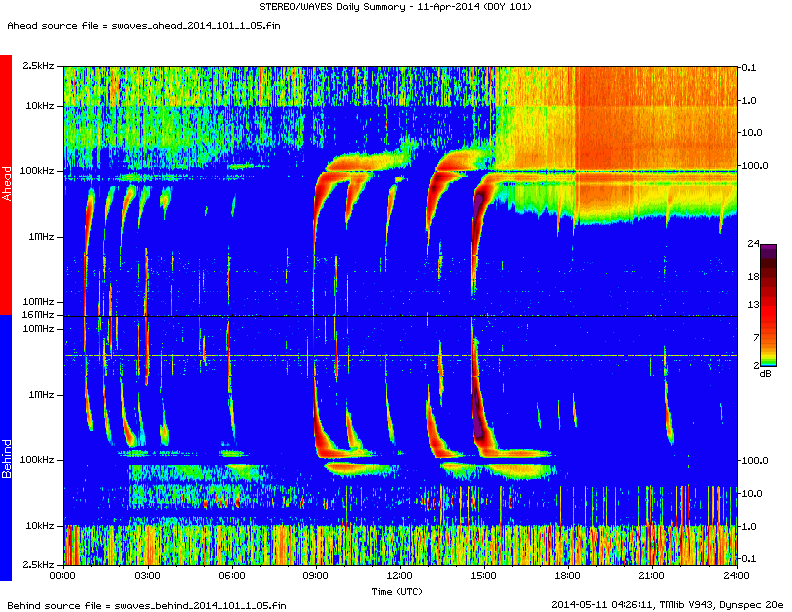
Task: Click the 15:00 time tick label
Action: 483,575
